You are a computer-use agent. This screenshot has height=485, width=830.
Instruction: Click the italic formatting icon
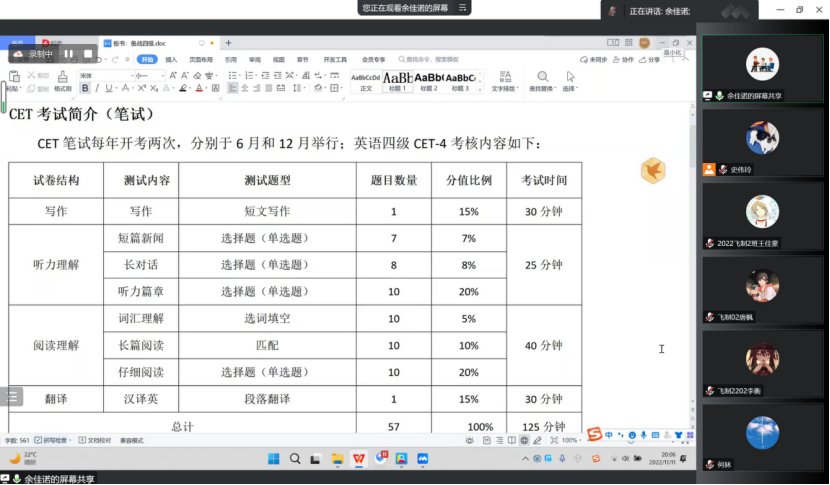click(97, 89)
